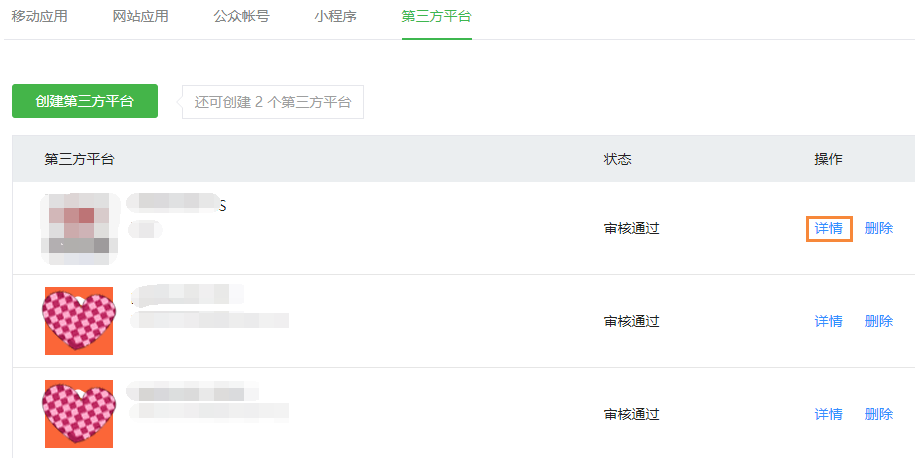Open 详情 for the first platform
Screen dimensions: 915x468
point(829,228)
